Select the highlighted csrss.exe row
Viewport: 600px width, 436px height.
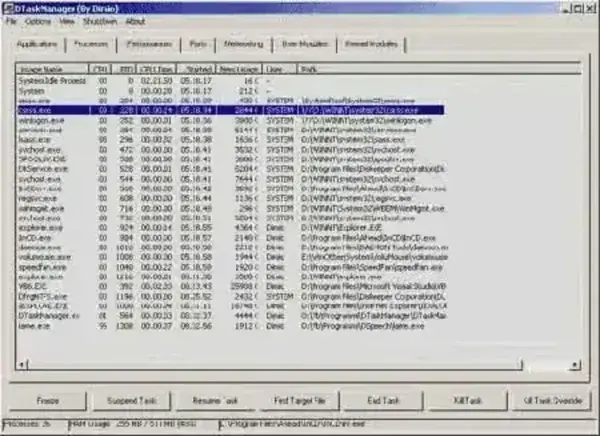(232, 110)
